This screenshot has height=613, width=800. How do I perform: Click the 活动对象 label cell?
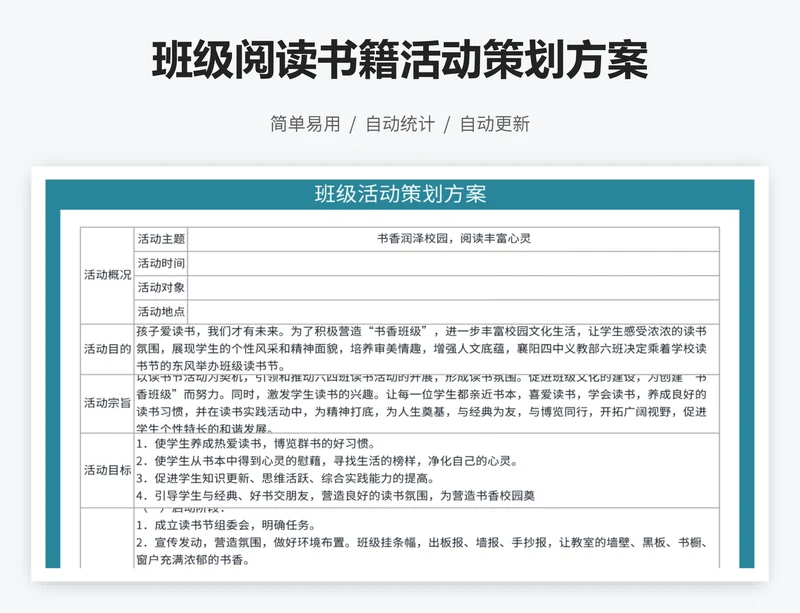[x=161, y=288]
